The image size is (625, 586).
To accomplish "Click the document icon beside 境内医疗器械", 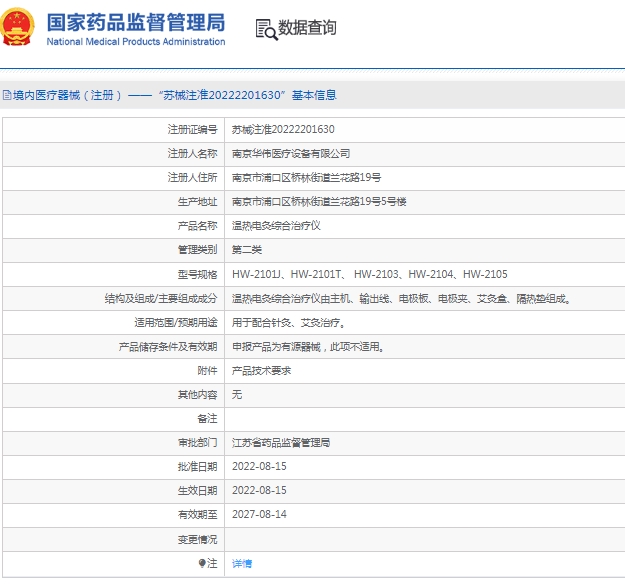I will pos(7,95).
